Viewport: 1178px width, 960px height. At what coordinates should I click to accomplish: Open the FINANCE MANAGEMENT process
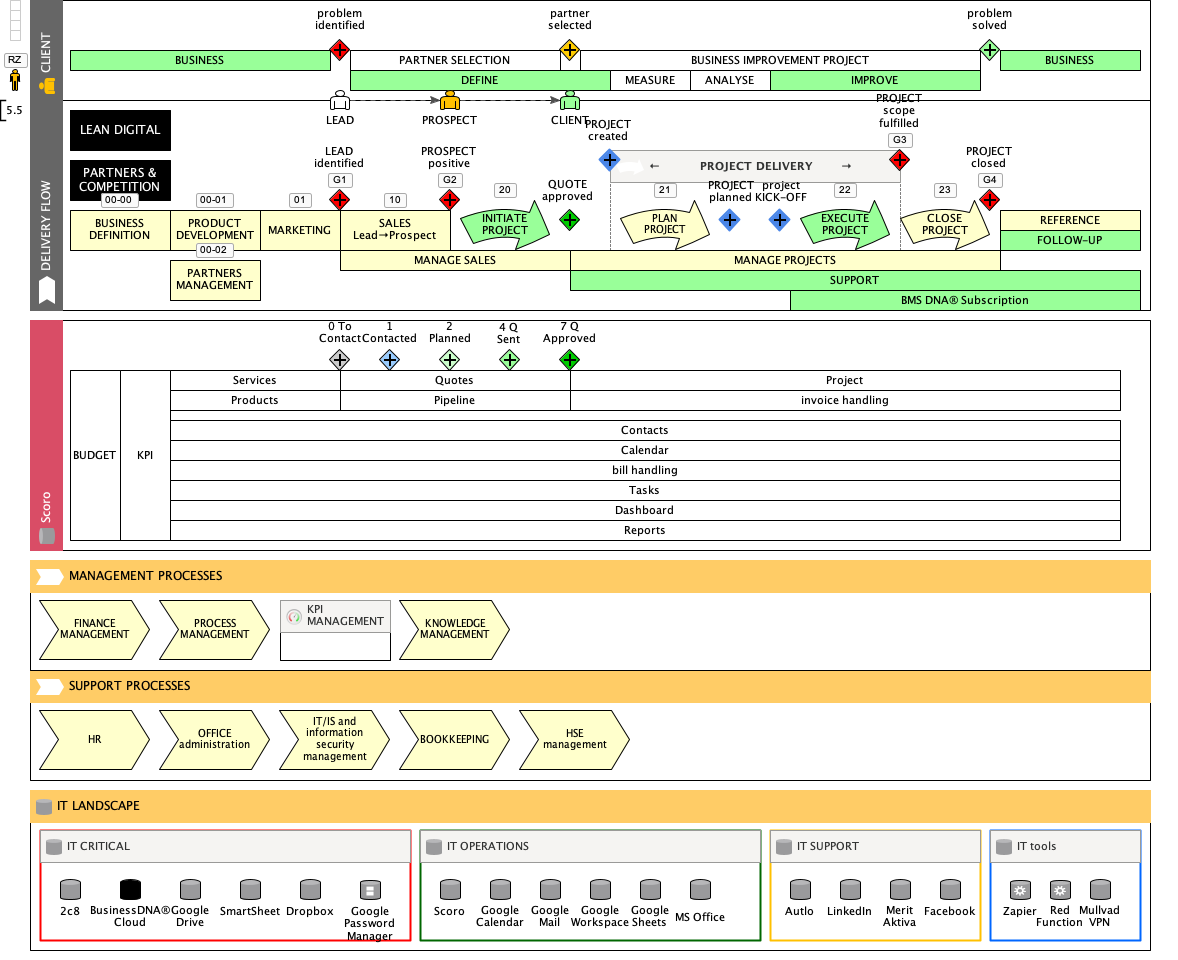click(94, 629)
